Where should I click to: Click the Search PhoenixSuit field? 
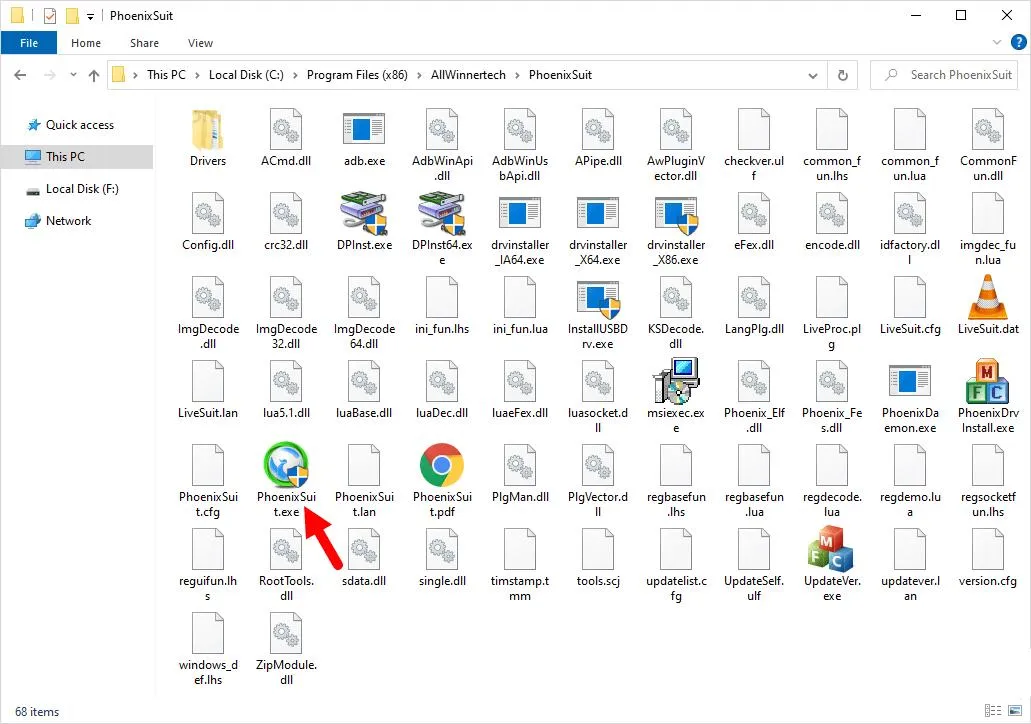(x=944, y=75)
